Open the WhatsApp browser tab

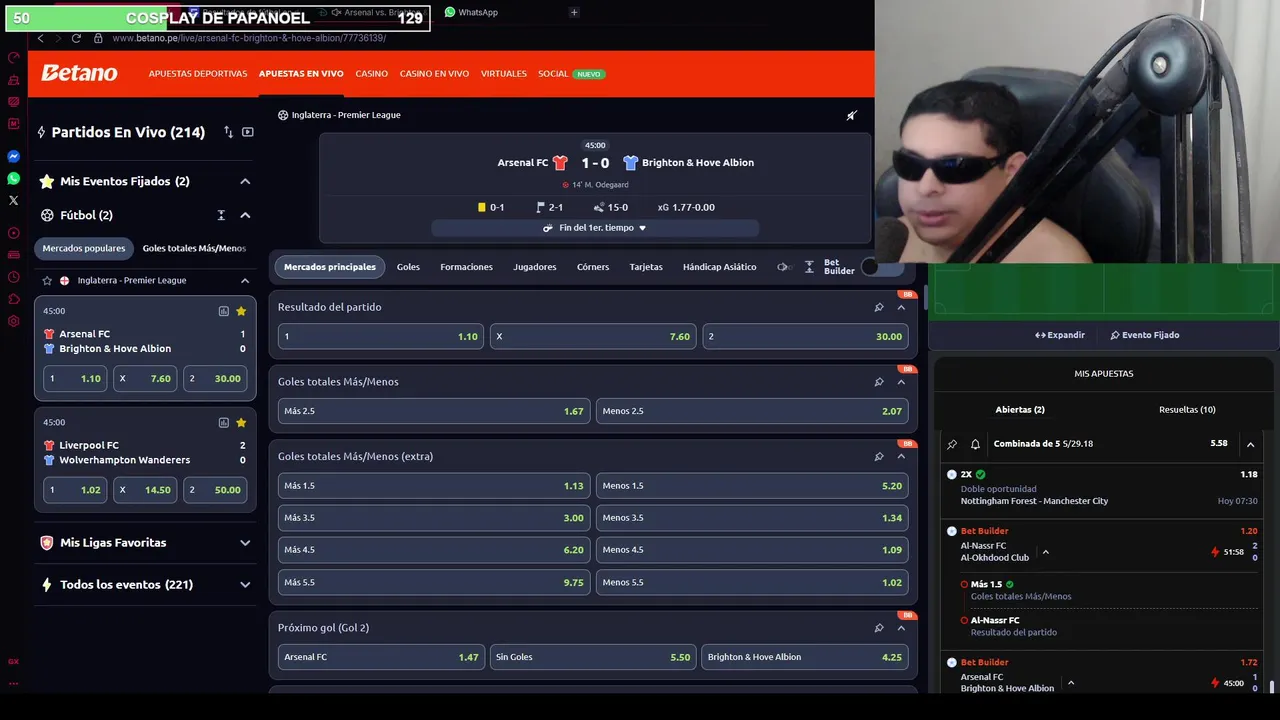coord(472,12)
